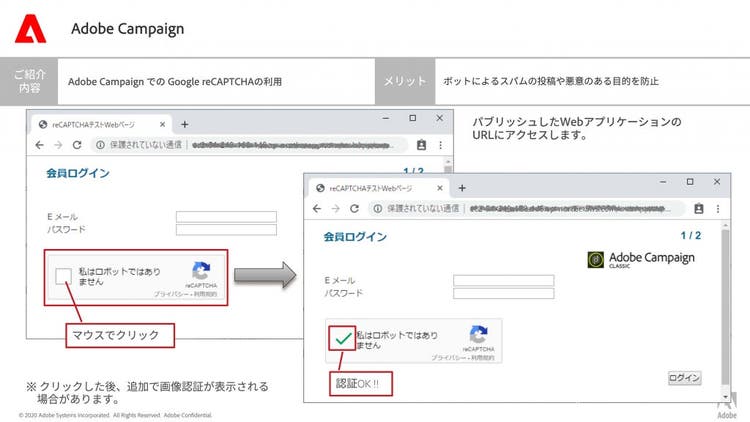The width and height of the screenshot is (750, 422).
Task: Tick the unchecked 私はロボットではありません checkbox
Action: [63, 277]
